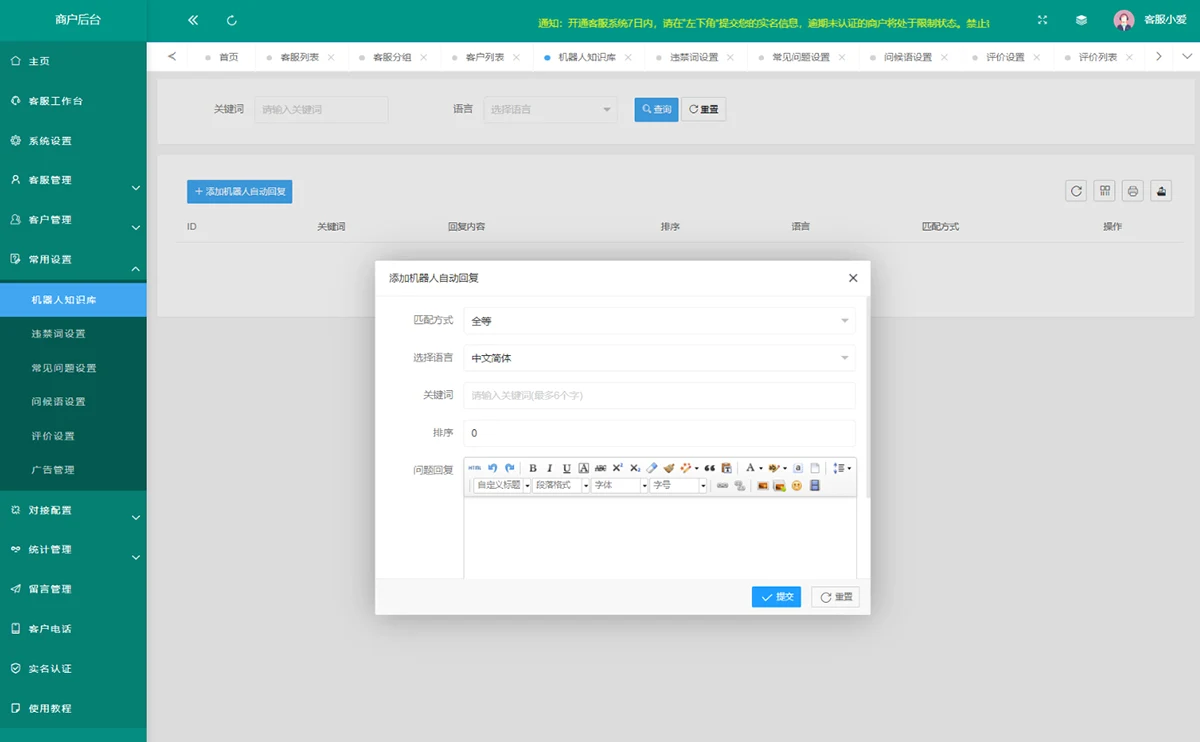Open the 匹配方式 dropdown showing 全等
Screen dimensions: 1200x742
click(659, 321)
